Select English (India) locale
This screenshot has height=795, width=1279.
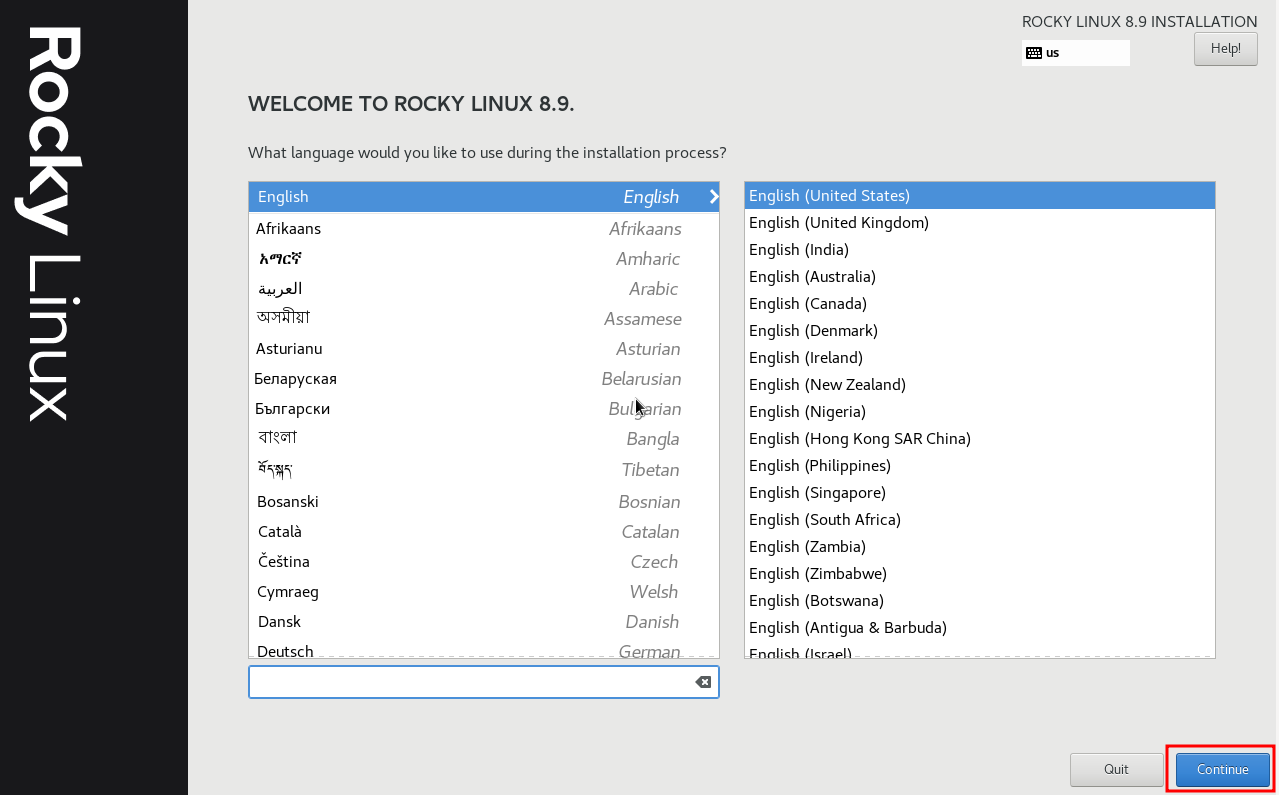[x=980, y=249]
